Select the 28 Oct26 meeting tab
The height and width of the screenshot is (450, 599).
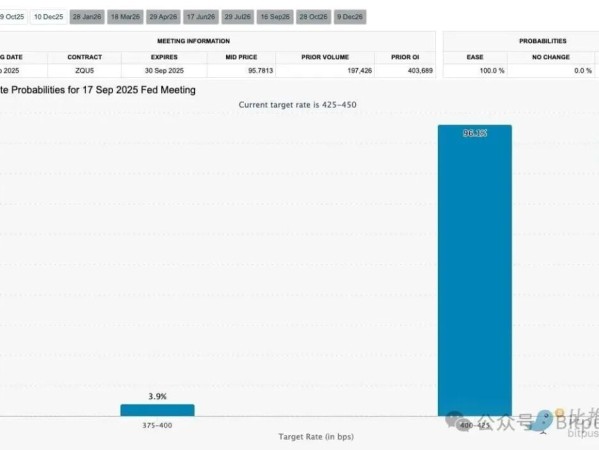pyautogui.click(x=314, y=17)
